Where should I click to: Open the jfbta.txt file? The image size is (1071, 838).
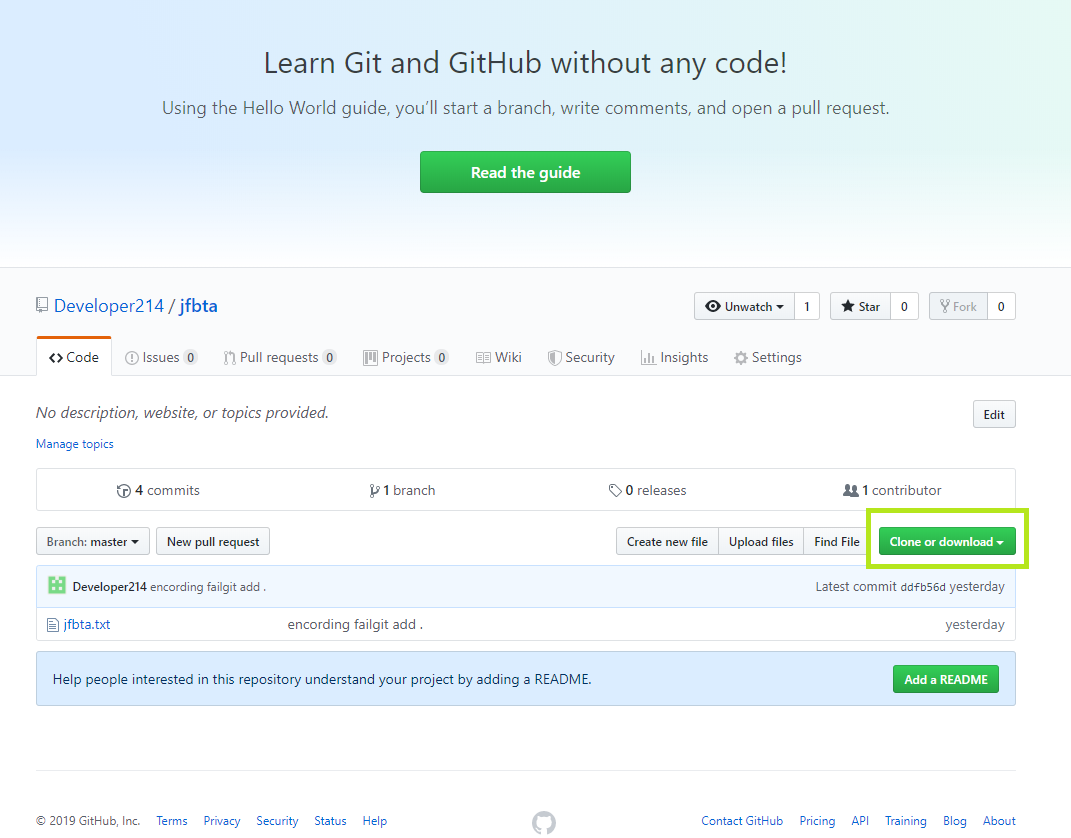tap(87, 624)
